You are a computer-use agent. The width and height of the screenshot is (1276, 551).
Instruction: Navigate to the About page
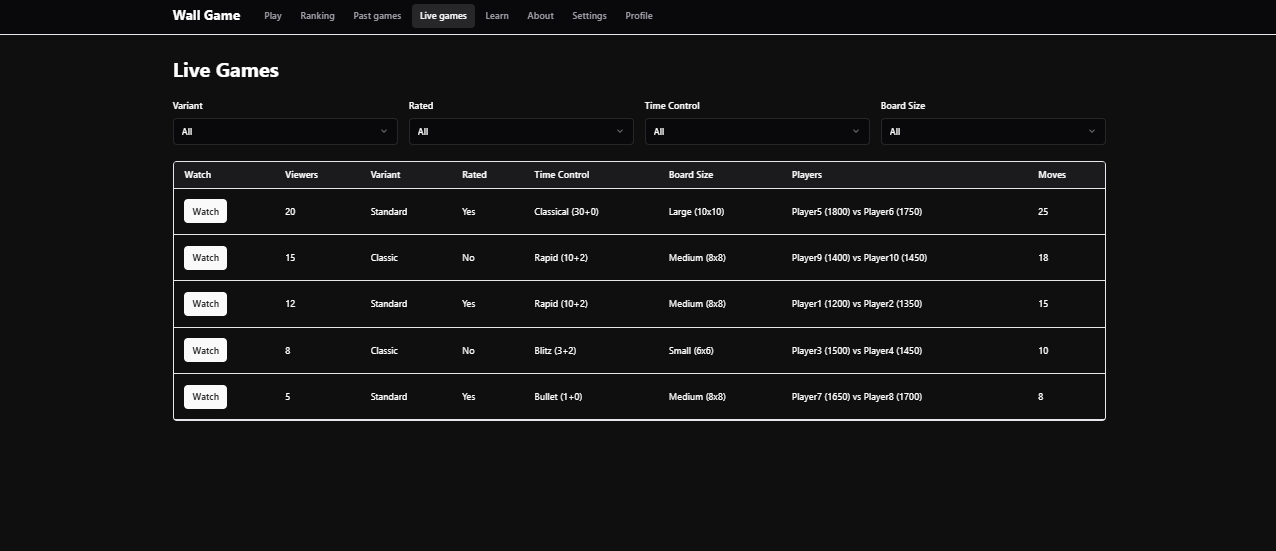540,16
